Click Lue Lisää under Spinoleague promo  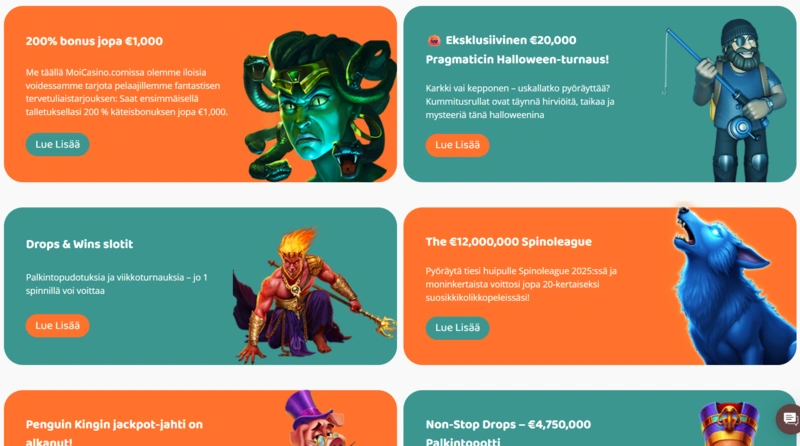(x=457, y=328)
